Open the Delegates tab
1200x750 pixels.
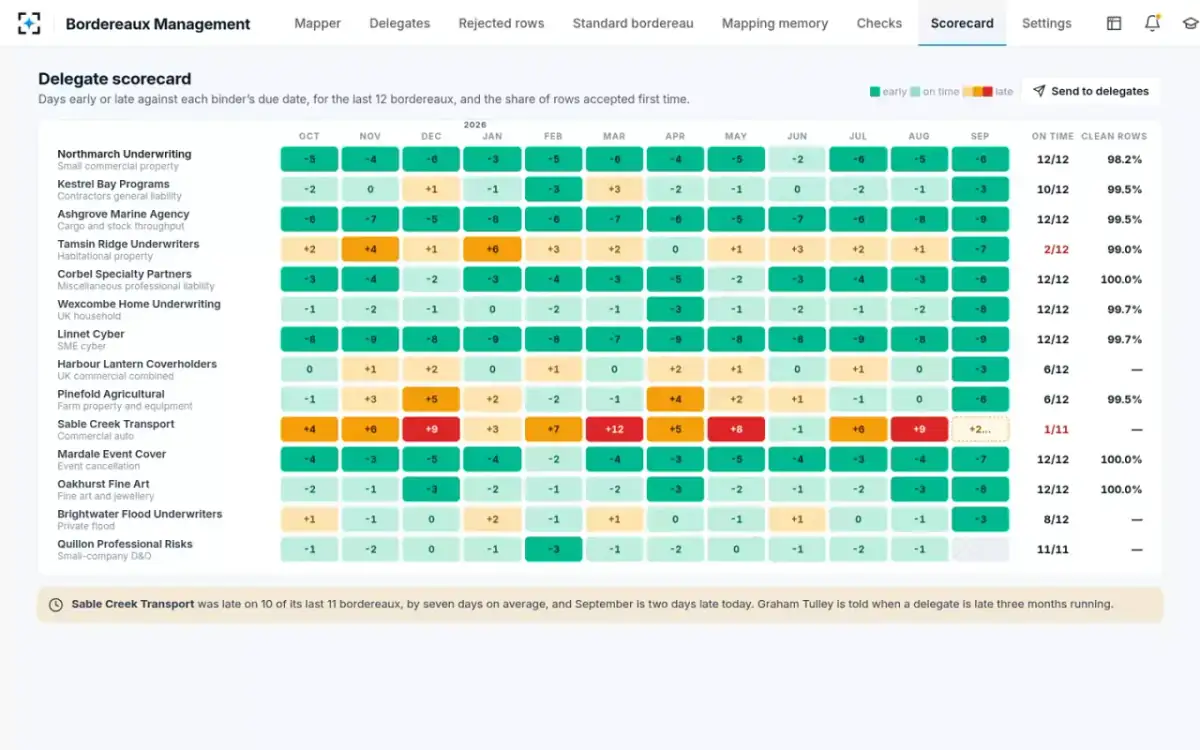400,23
